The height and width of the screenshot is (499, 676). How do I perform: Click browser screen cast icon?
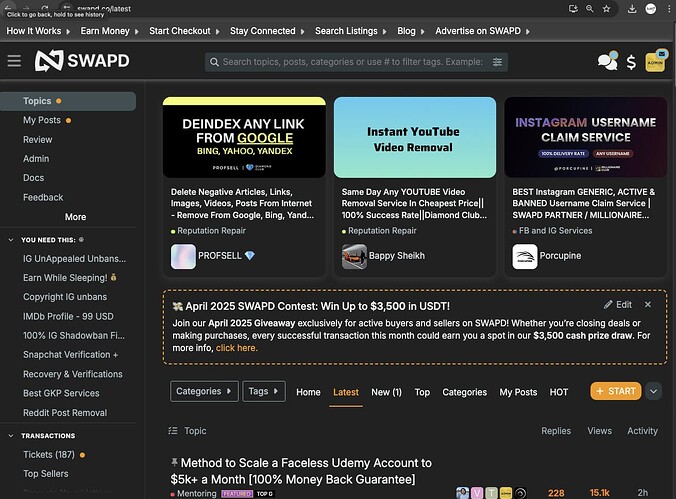(573, 9)
